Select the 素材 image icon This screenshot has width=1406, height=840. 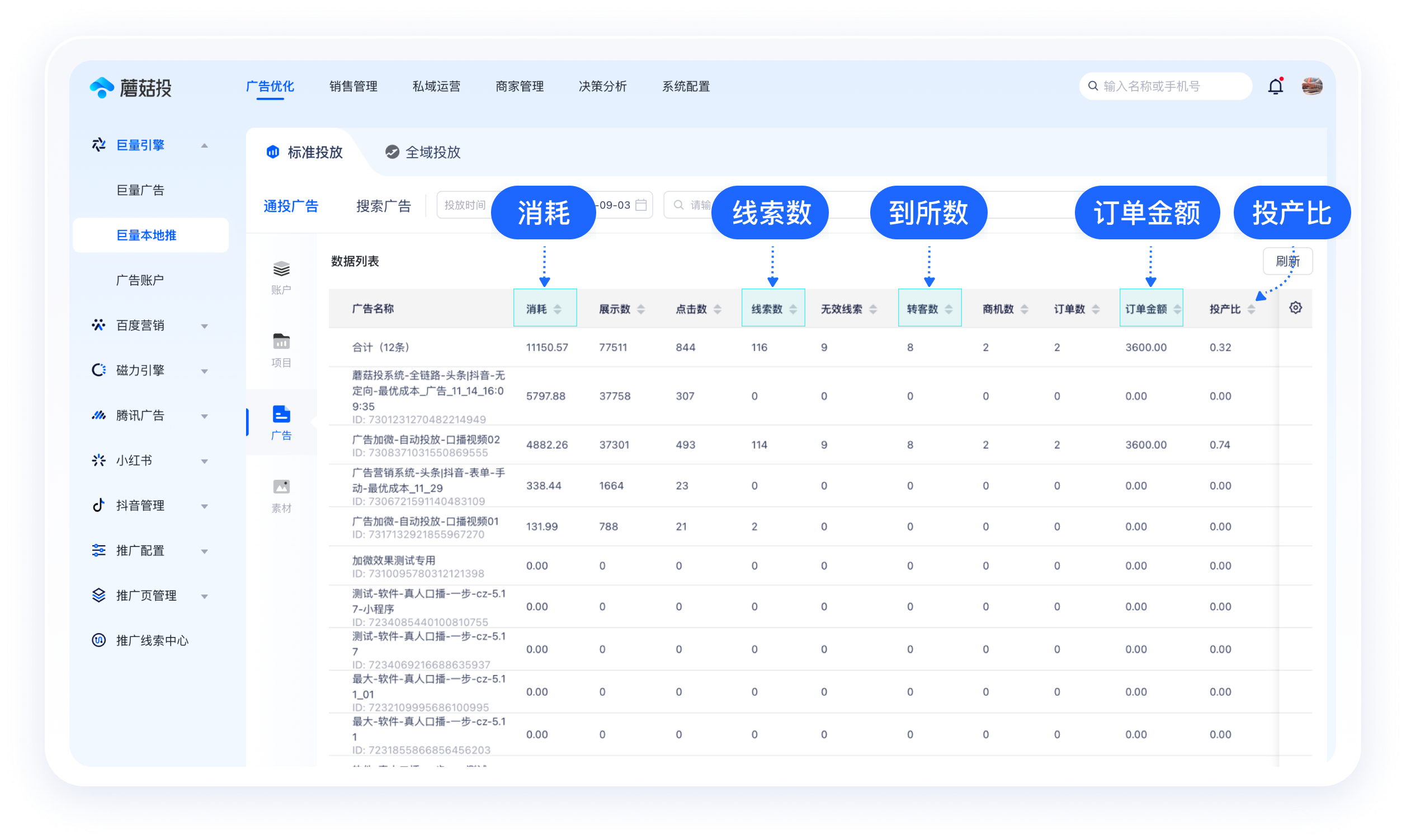281,487
